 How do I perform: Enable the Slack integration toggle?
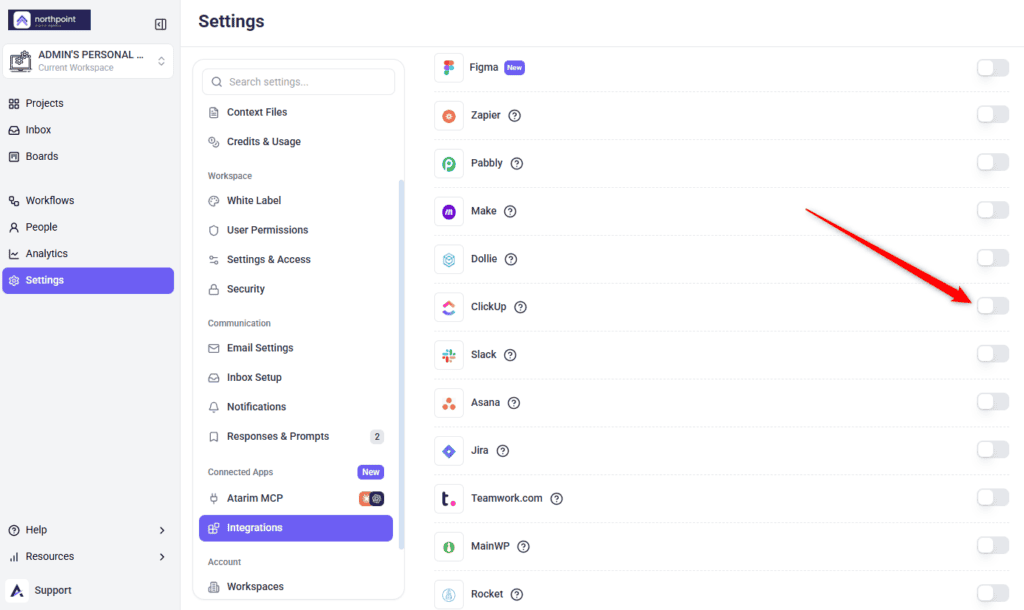click(x=993, y=353)
